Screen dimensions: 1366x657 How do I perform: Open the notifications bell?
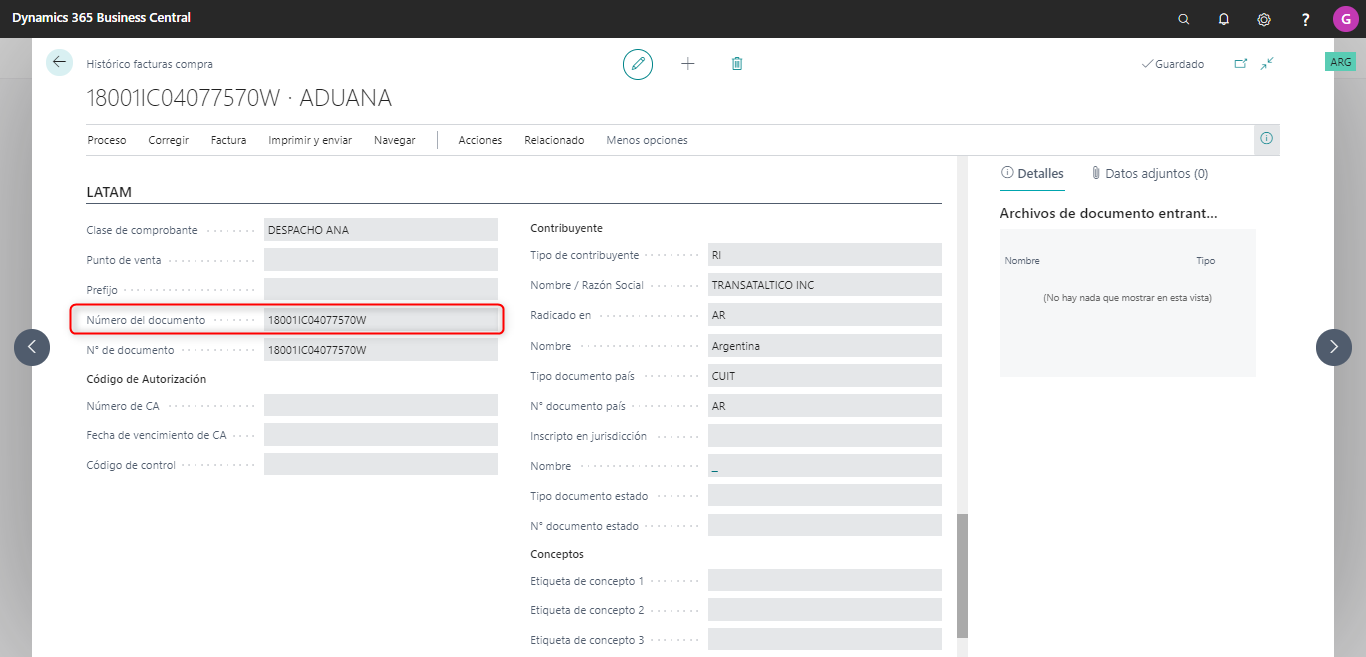pyautogui.click(x=1224, y=19)
